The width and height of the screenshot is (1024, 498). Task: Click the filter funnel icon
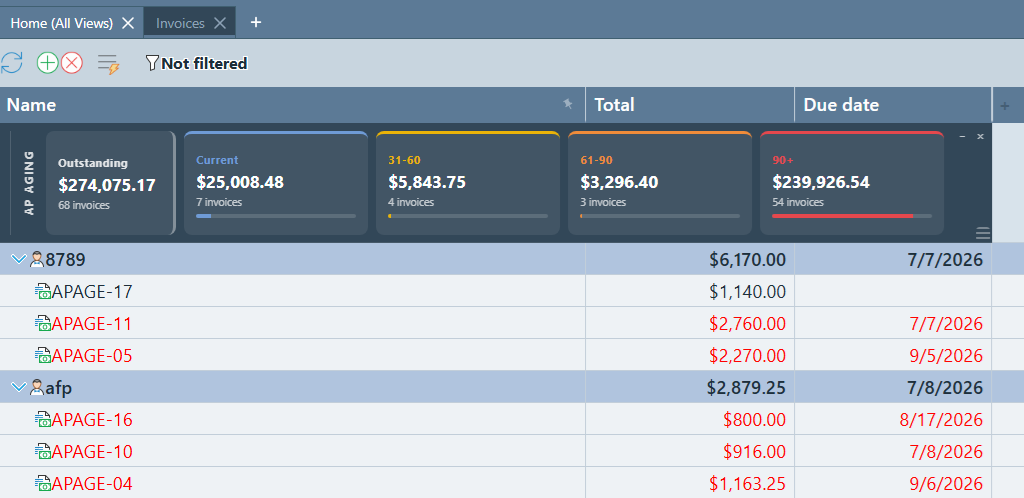coord(152,63)
